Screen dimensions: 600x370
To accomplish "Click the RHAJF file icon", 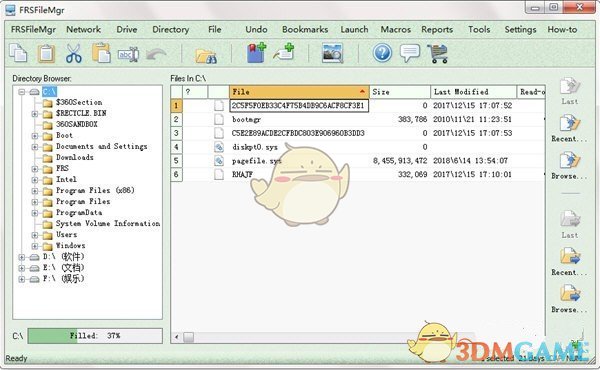I will 219,174.
